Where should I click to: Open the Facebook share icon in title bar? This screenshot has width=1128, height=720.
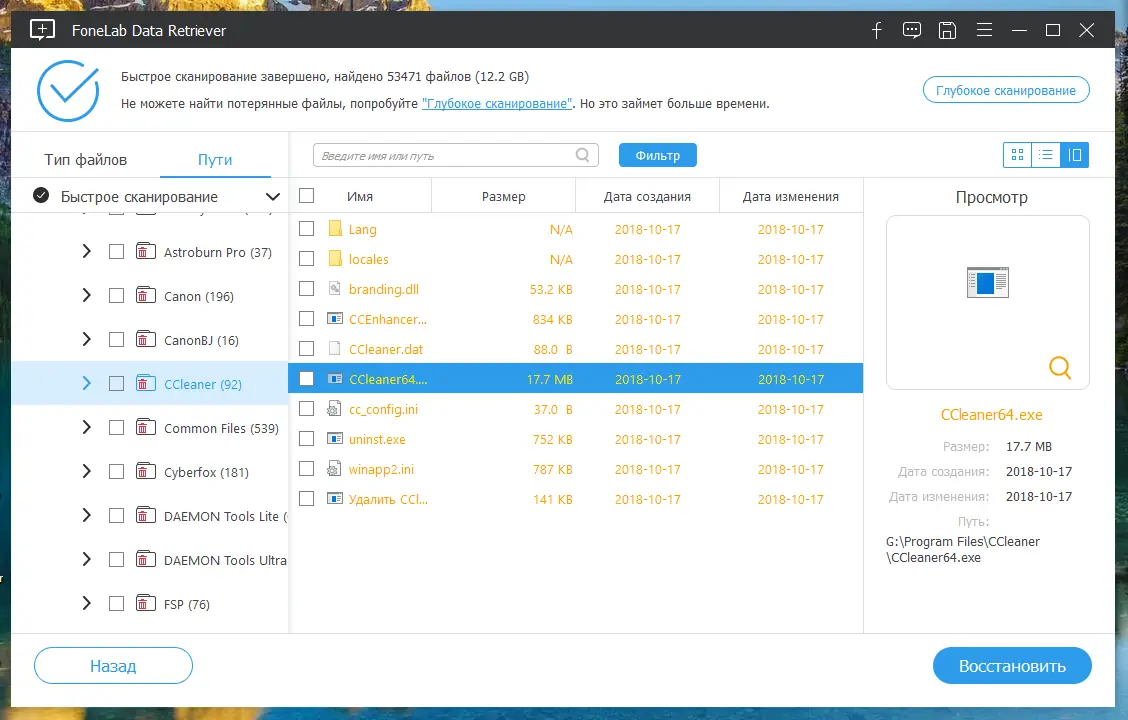click(876, 30)
